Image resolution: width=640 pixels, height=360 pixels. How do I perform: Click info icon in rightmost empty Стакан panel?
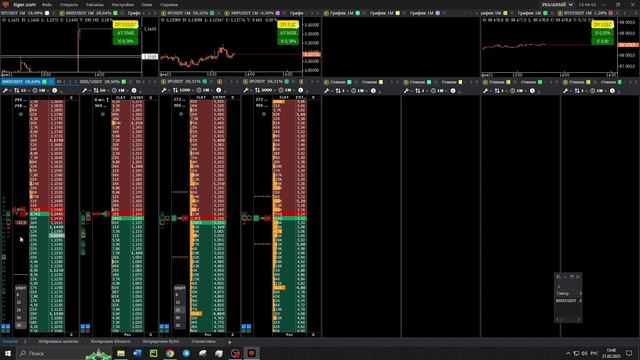coord(612,91)
